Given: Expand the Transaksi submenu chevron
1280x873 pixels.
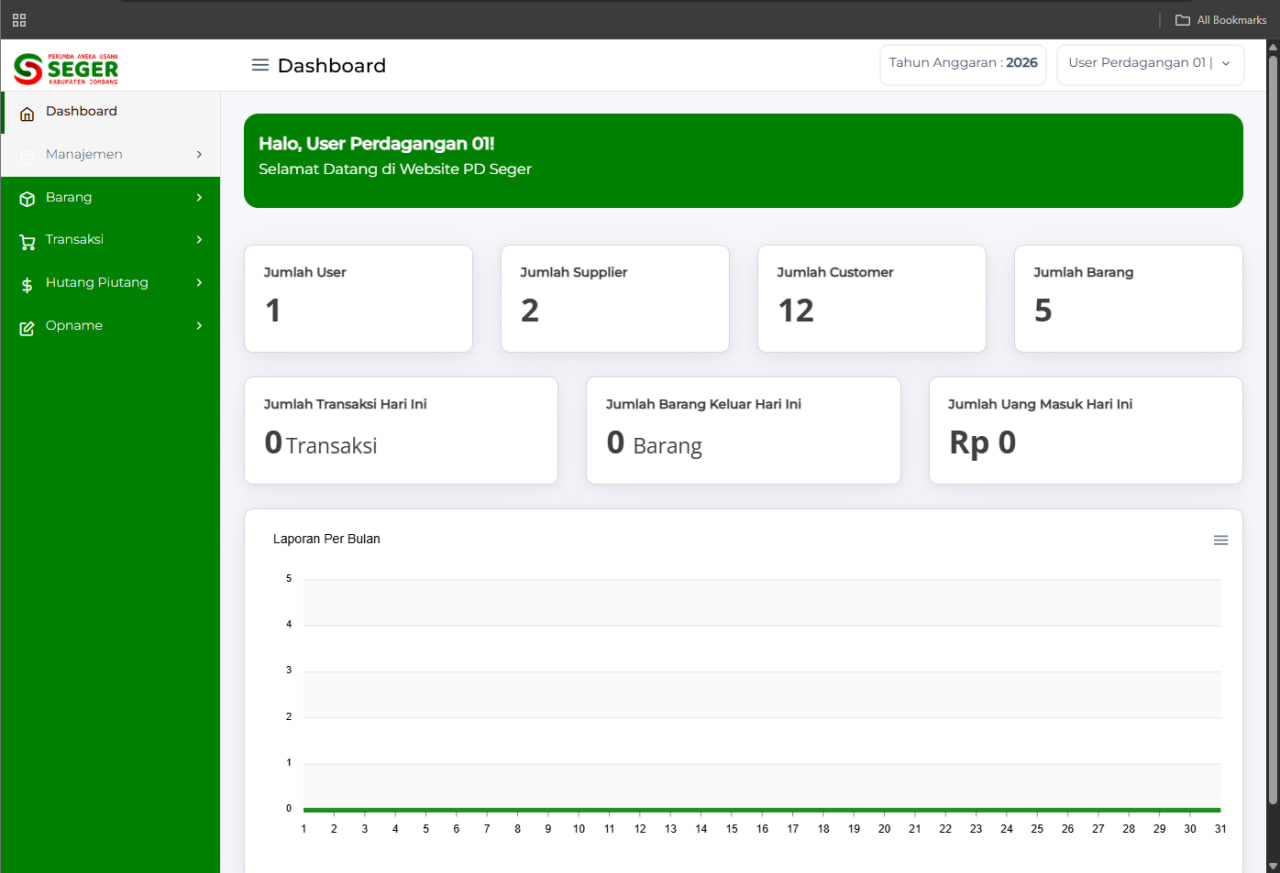Looking at the screenshot, I should pyautogui.click(x=199, y=240).
